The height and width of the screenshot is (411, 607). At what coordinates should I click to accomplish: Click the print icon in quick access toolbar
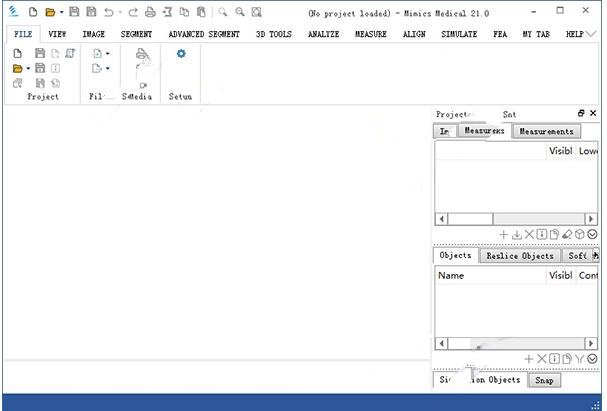coord(150,12)
